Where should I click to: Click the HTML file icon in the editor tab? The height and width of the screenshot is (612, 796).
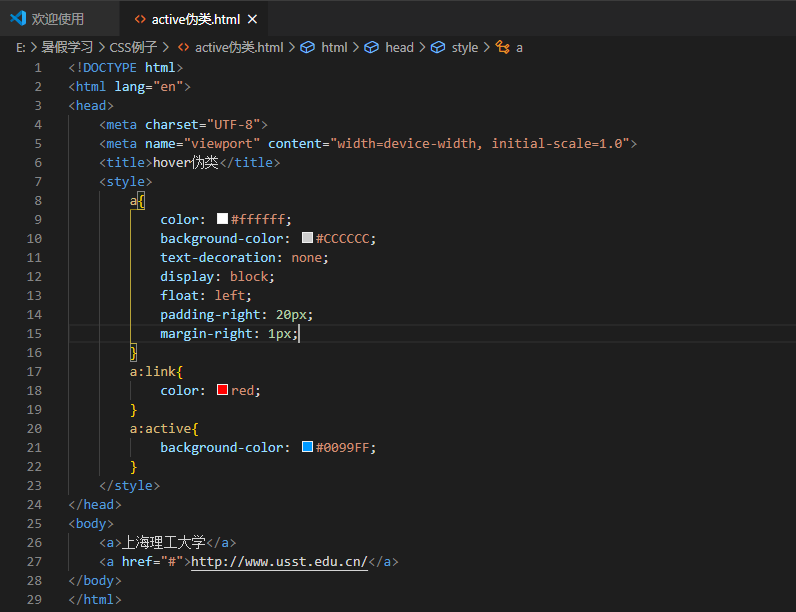point(140,19)
